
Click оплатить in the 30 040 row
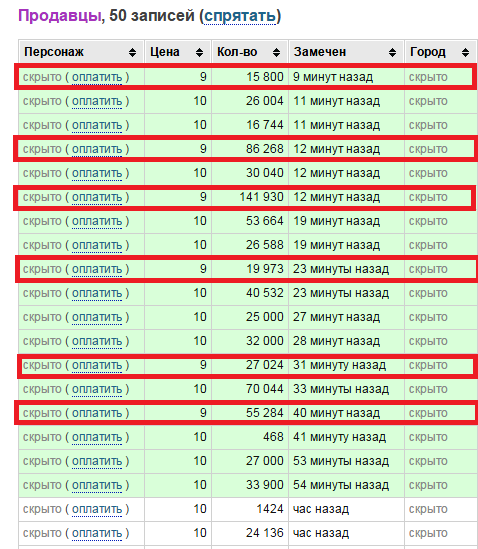click(97, 173)
